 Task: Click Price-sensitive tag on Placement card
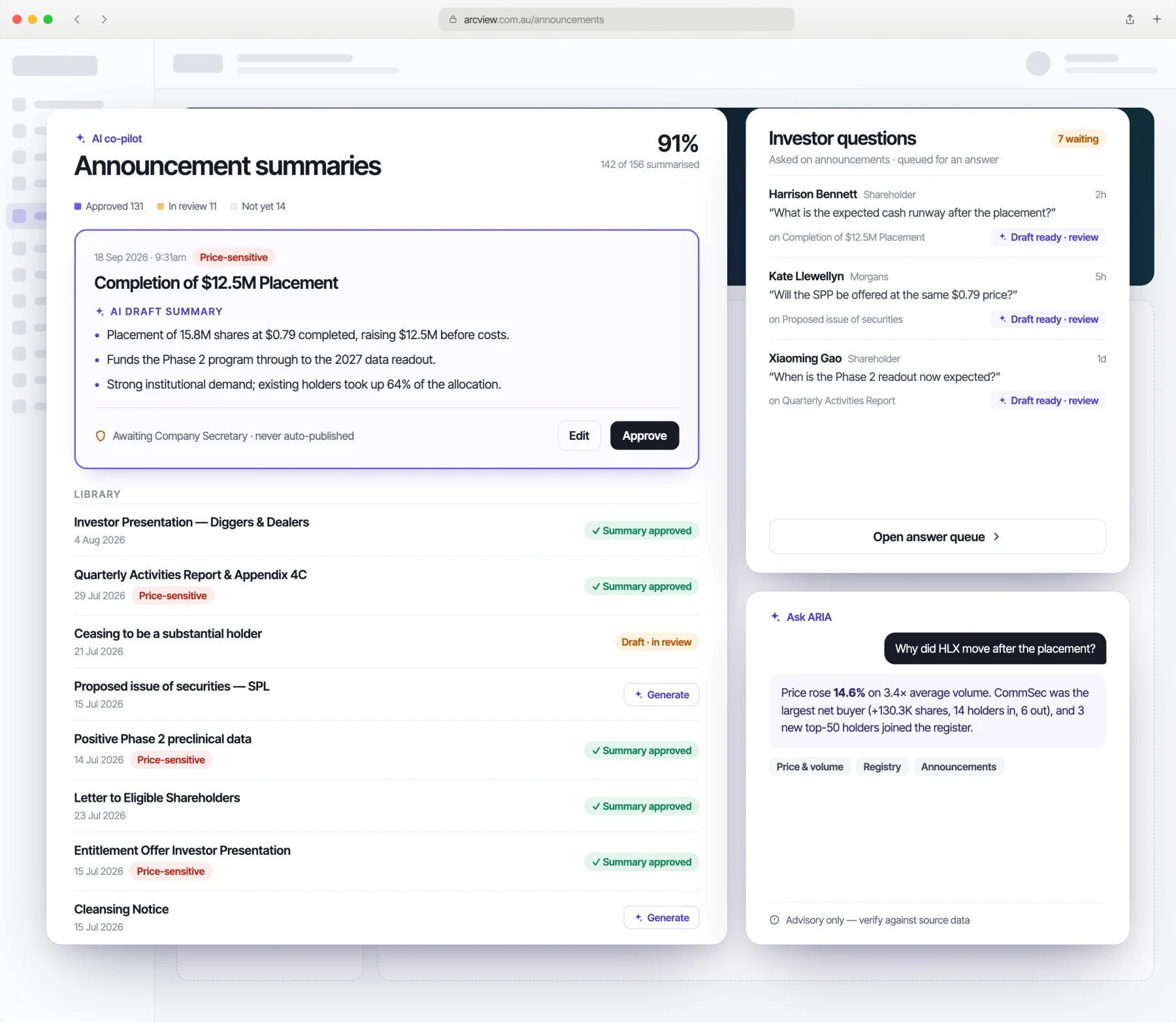click(x=234, y=257)
